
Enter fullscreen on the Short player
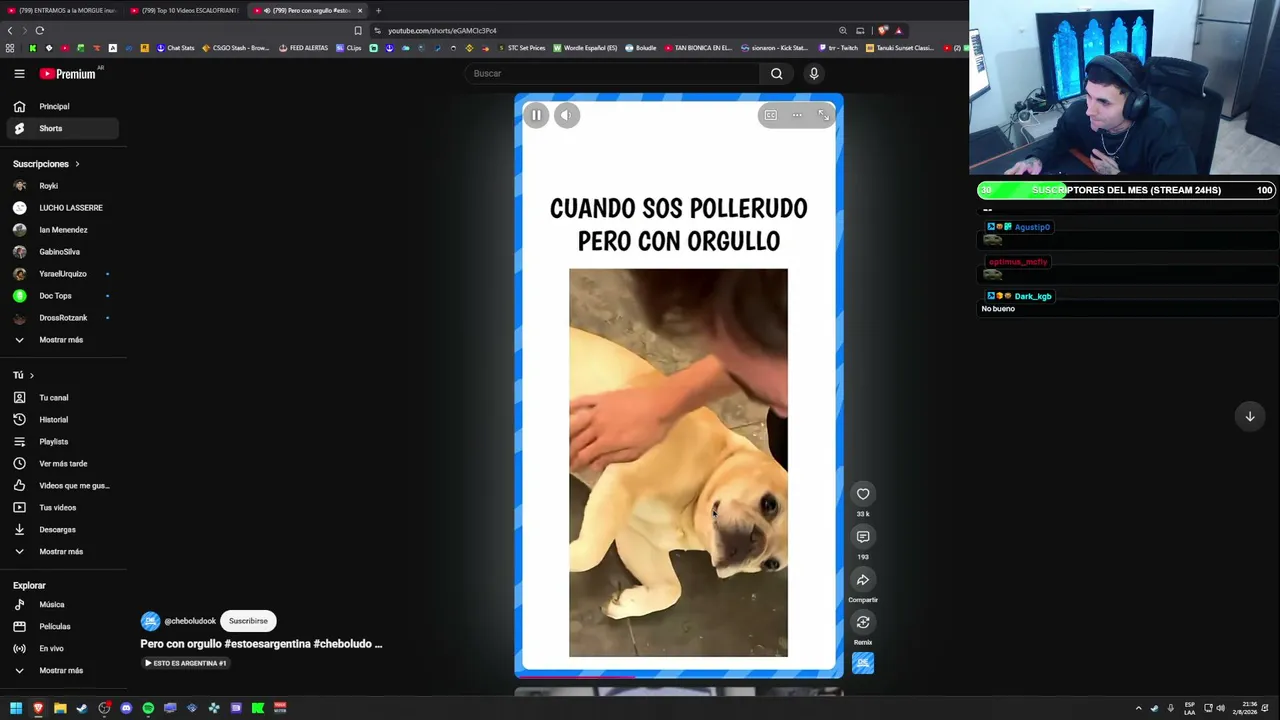pyautogui.click(x=823, y=115)
